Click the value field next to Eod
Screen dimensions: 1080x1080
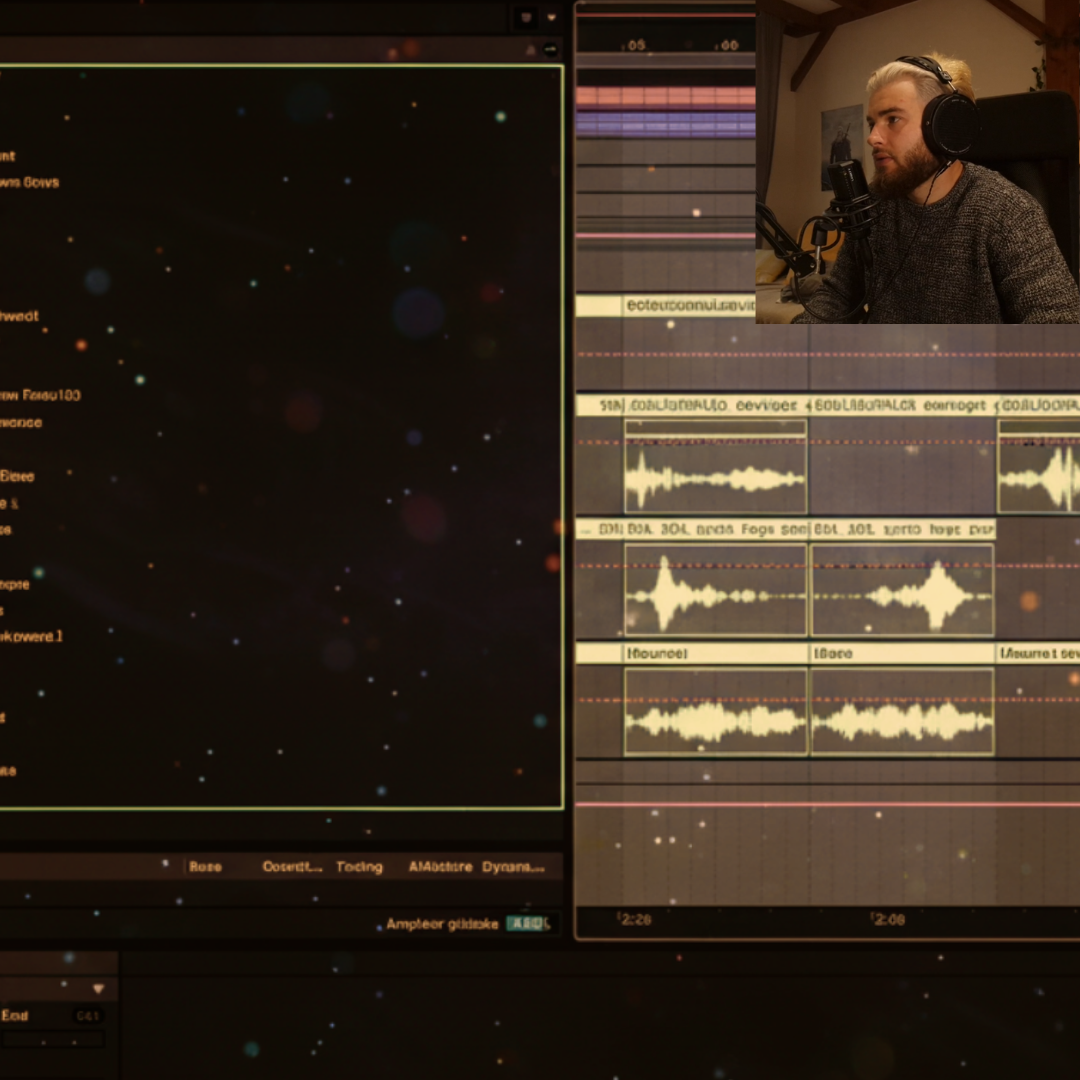(88, 1016)
